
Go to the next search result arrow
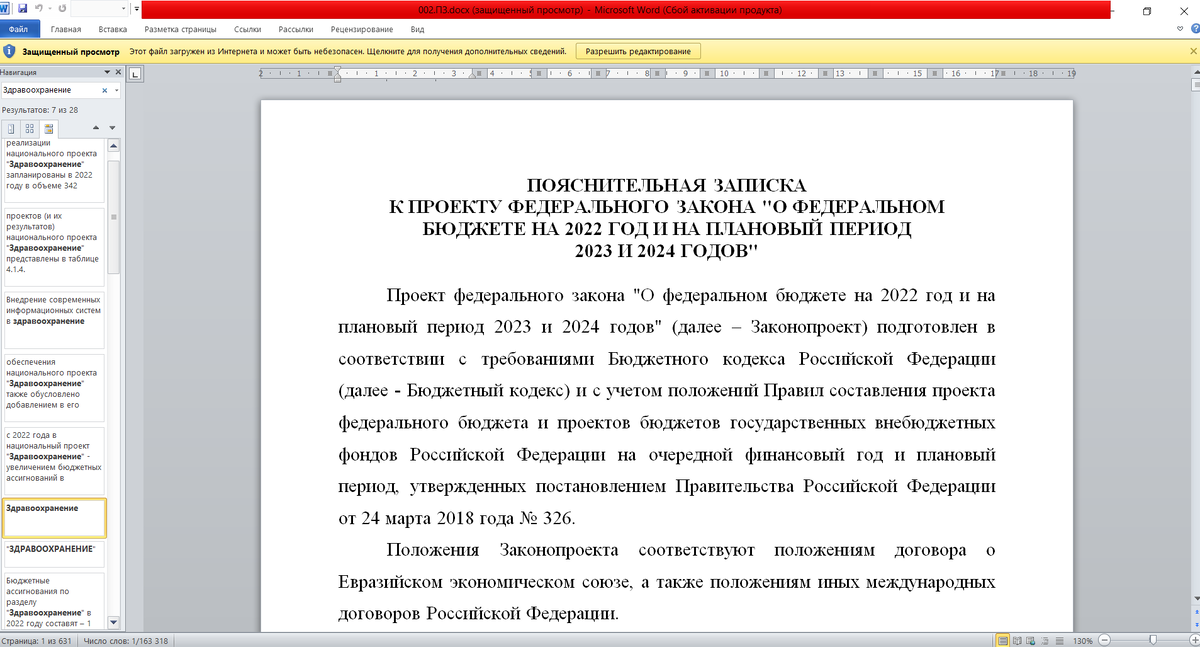[x=113, y=128]
